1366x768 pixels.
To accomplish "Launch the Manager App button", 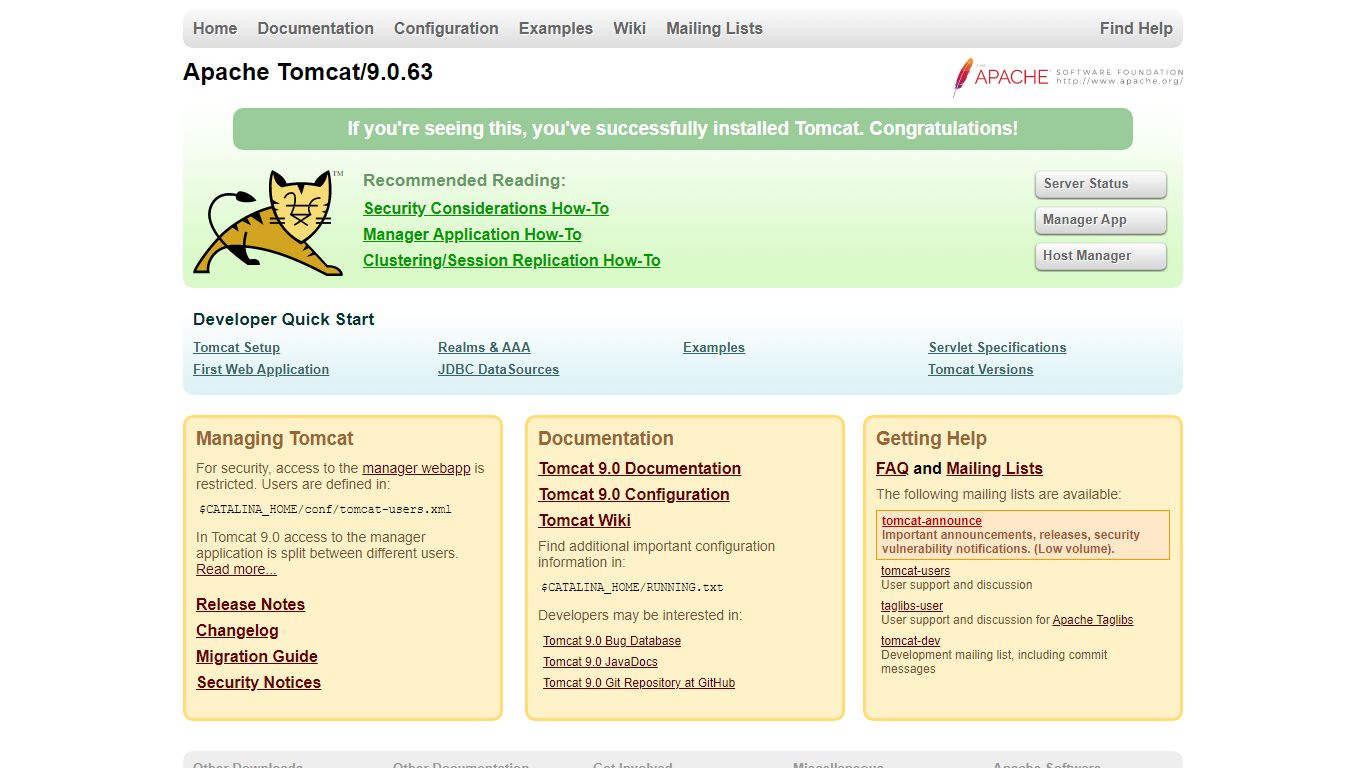I will pyautogui.click(x=1100, y=220).
